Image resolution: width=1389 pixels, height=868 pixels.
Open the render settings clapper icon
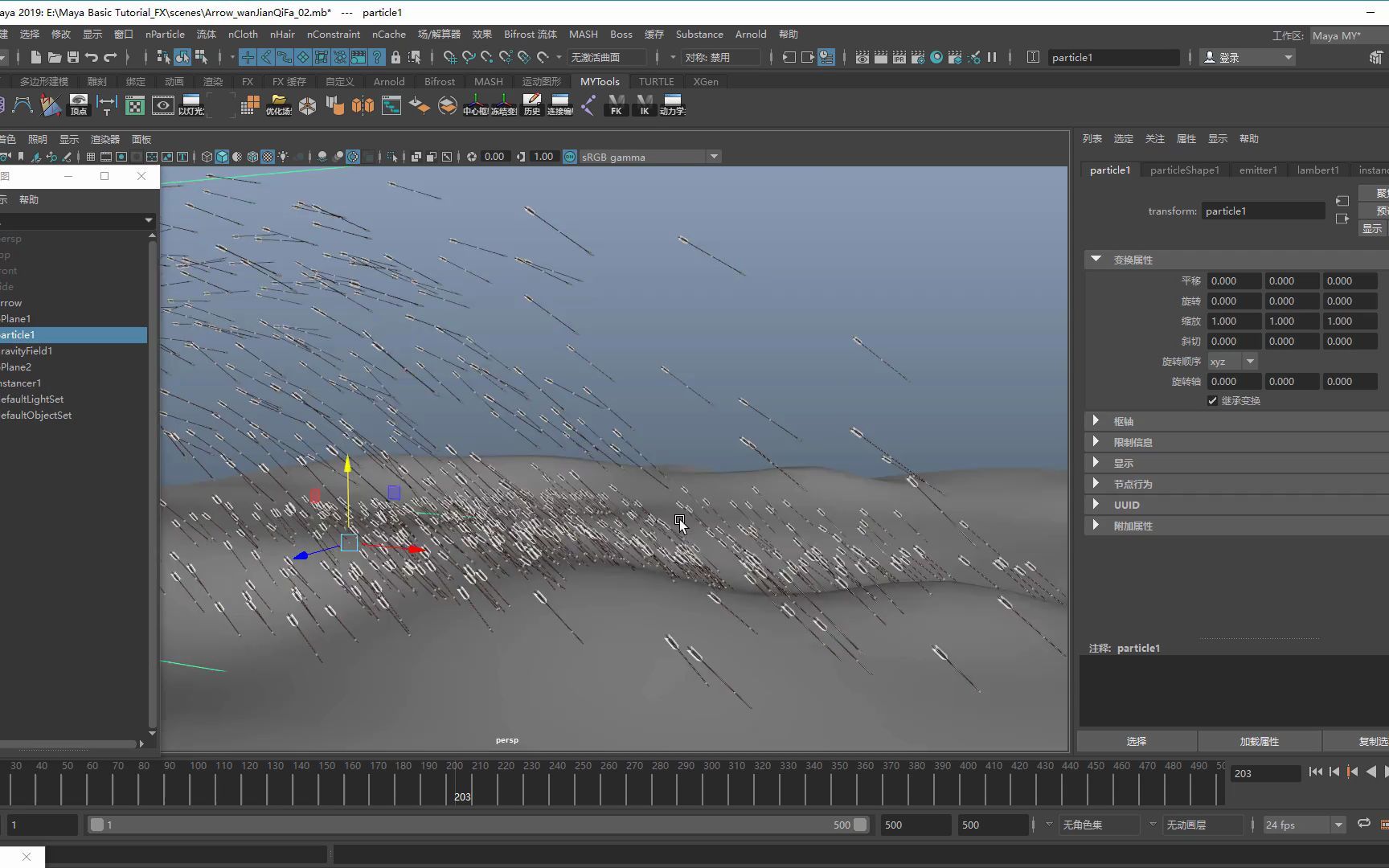(917, 57)
